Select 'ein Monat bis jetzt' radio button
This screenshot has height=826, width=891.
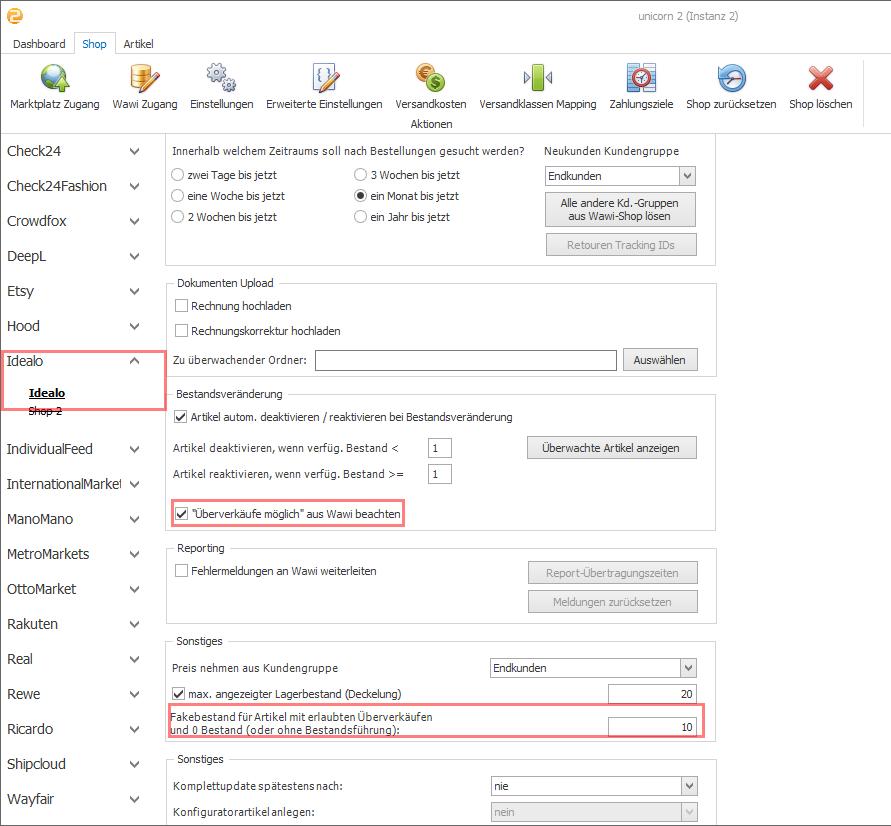pyautogui.click(x=360, y=196)
